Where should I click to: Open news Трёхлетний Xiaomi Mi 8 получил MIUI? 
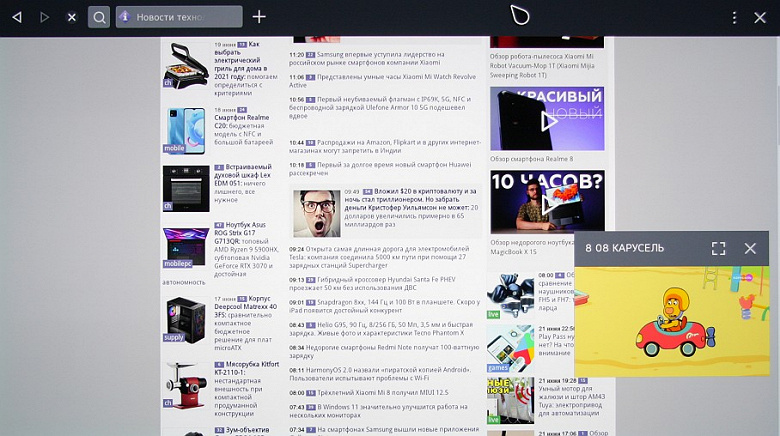[x=369, y=393]
